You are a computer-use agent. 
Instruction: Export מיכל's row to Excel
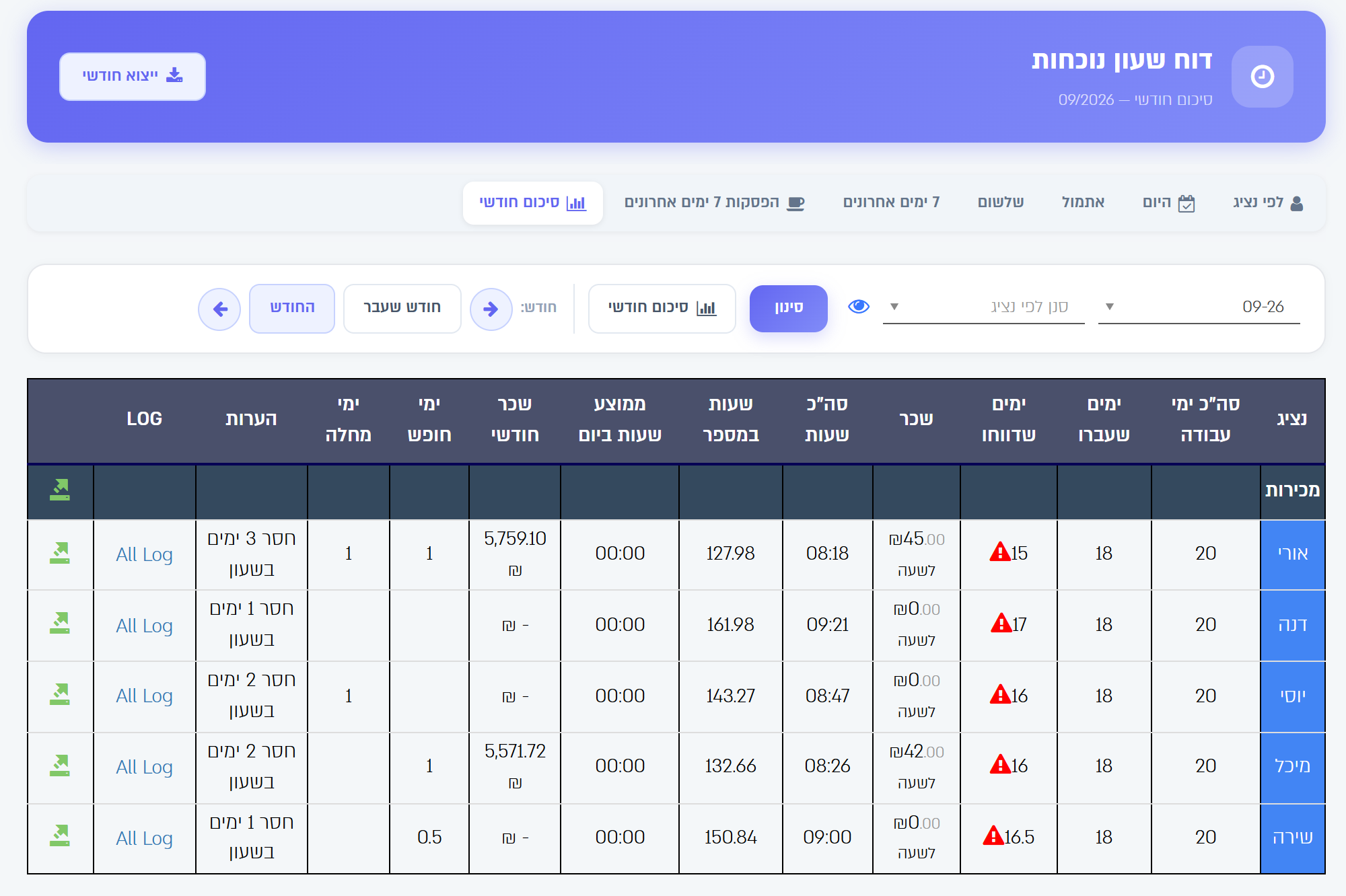tap(60, 766)
